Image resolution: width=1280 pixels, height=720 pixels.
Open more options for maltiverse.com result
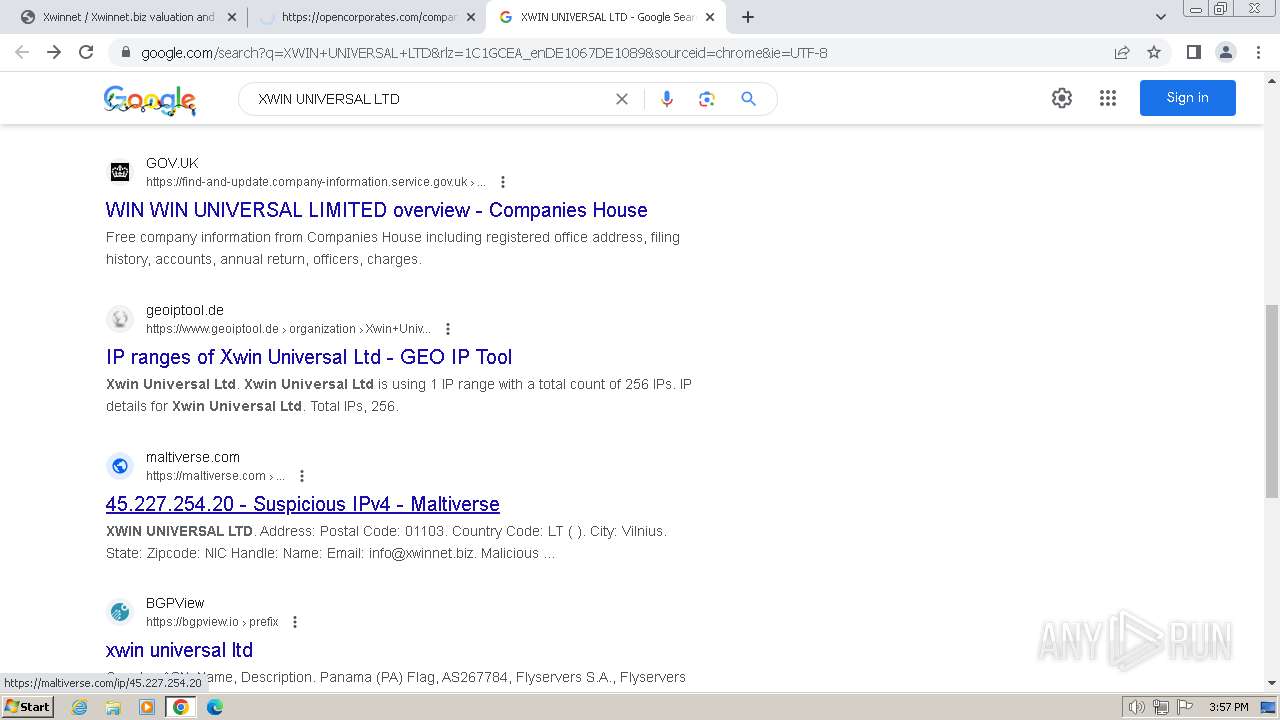tap(302, 476)
